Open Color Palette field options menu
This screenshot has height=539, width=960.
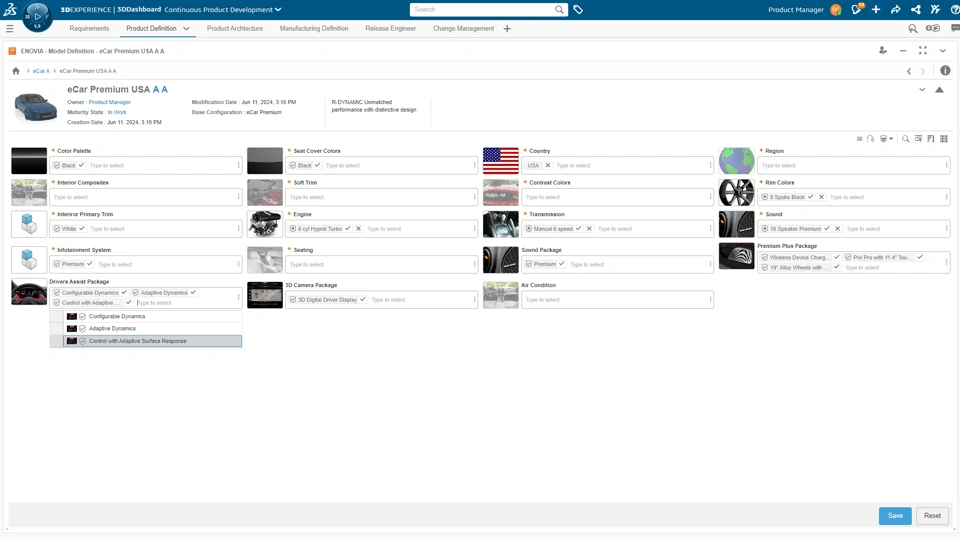(238, 165)
